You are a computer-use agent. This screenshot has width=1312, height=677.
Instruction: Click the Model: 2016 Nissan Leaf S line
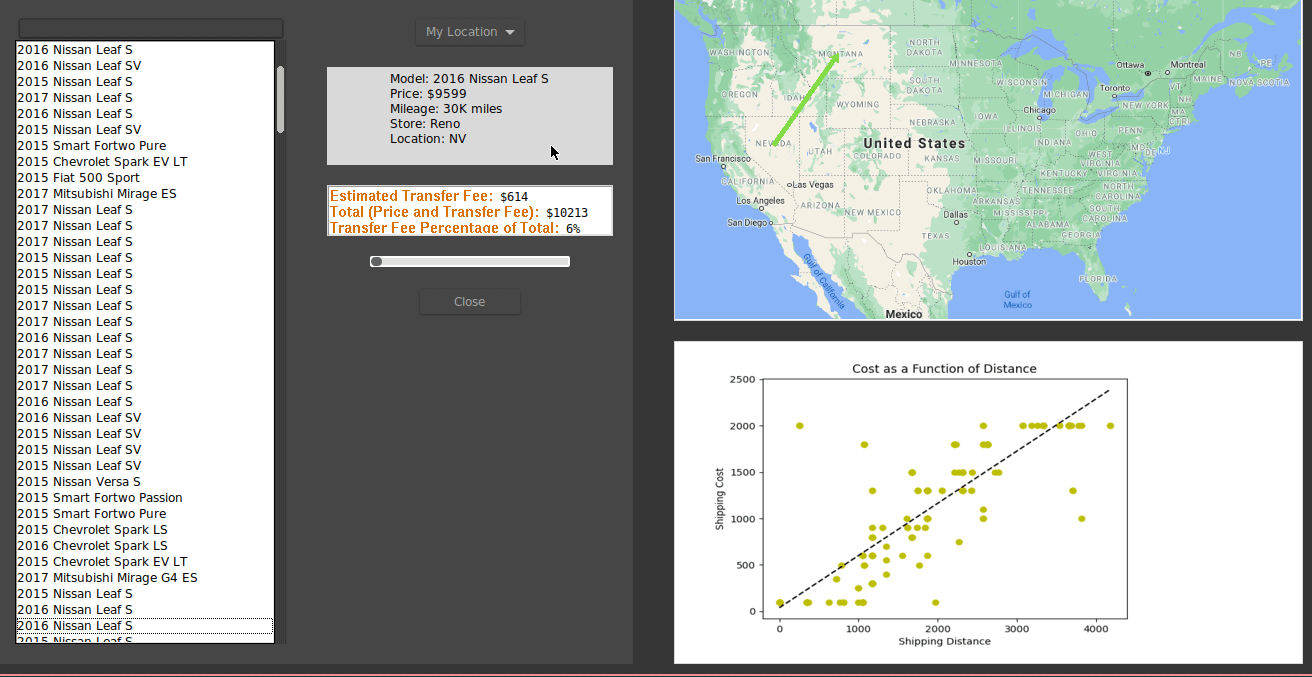coord(469,78)
